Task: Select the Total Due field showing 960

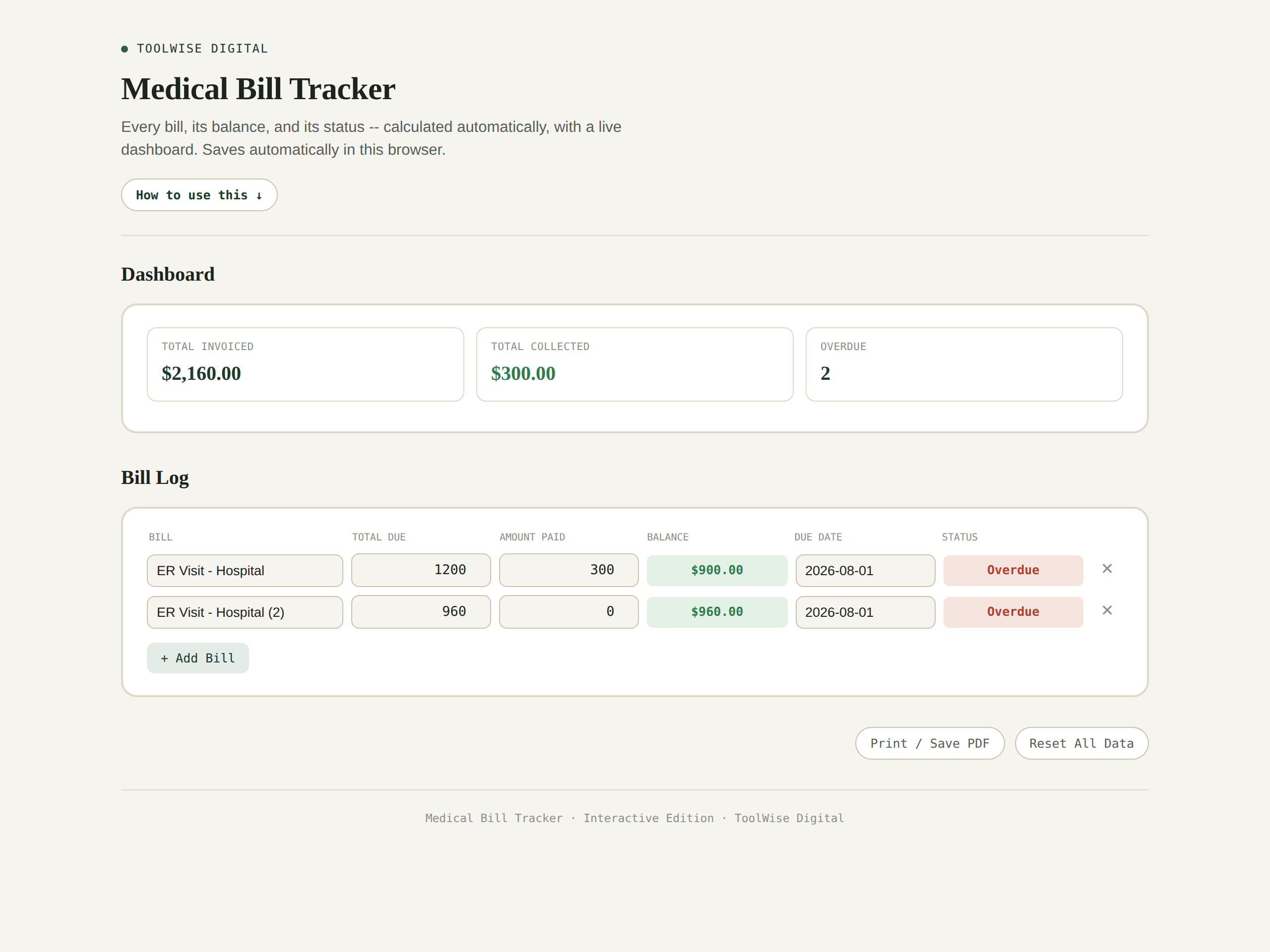Action: (421, 612)
